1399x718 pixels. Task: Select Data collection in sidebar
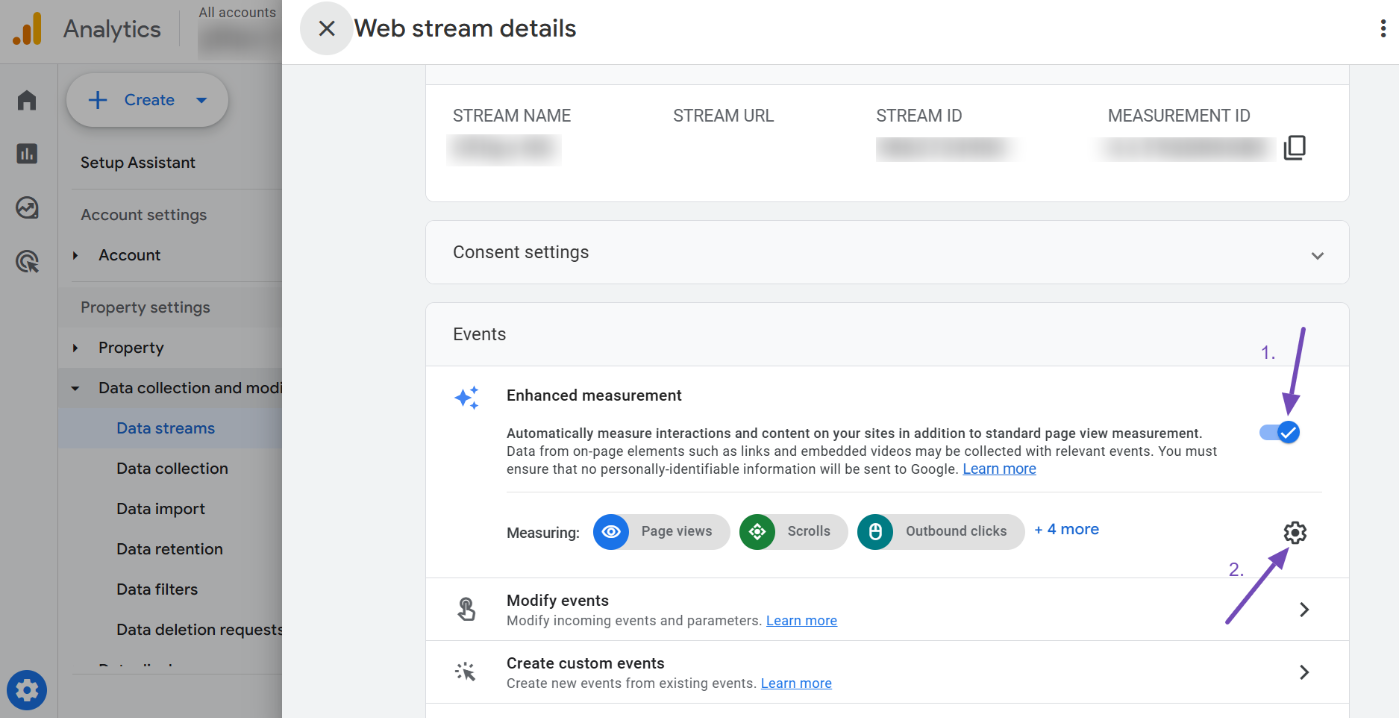(172, 468)
